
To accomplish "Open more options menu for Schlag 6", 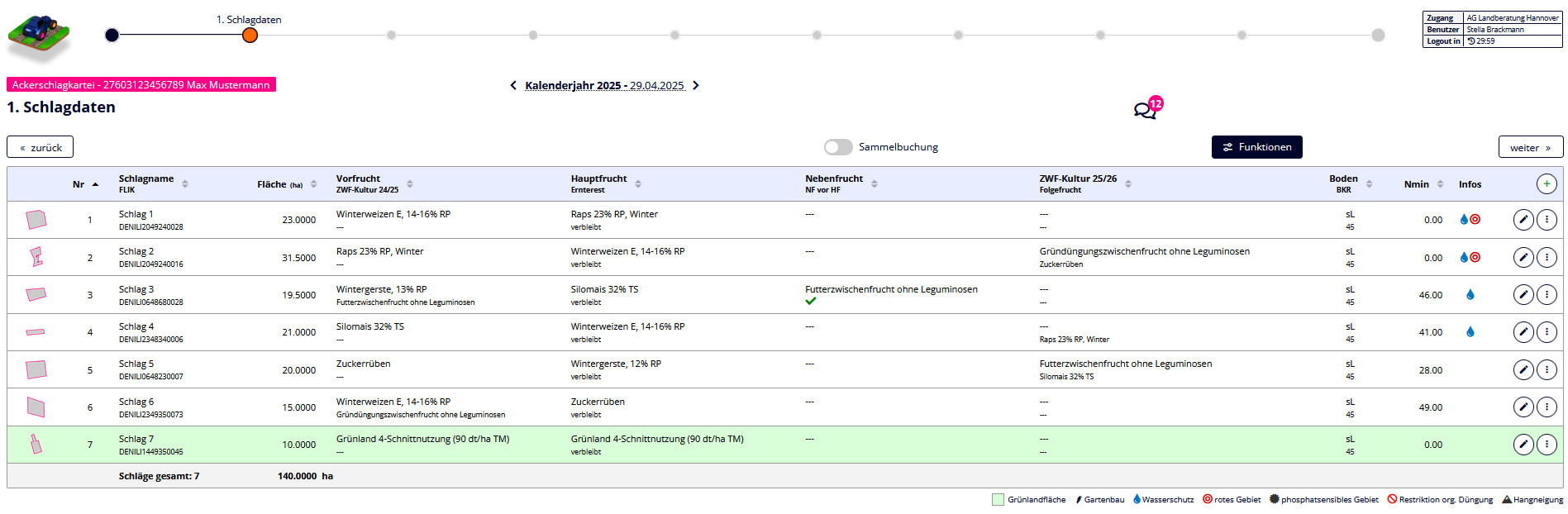I will tap(1547, 407).
